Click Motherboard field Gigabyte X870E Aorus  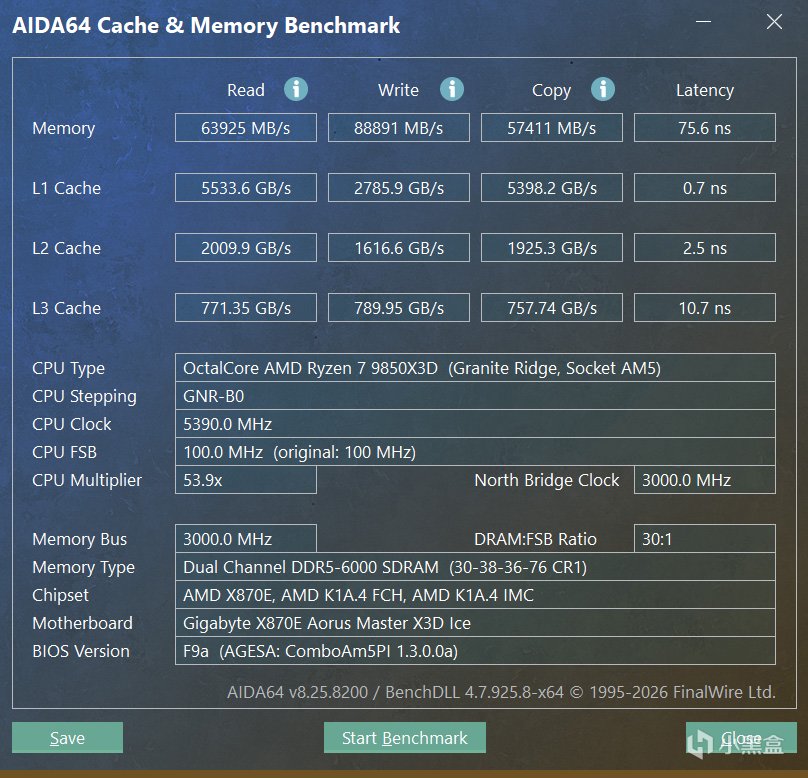click(x=475, y=622)
